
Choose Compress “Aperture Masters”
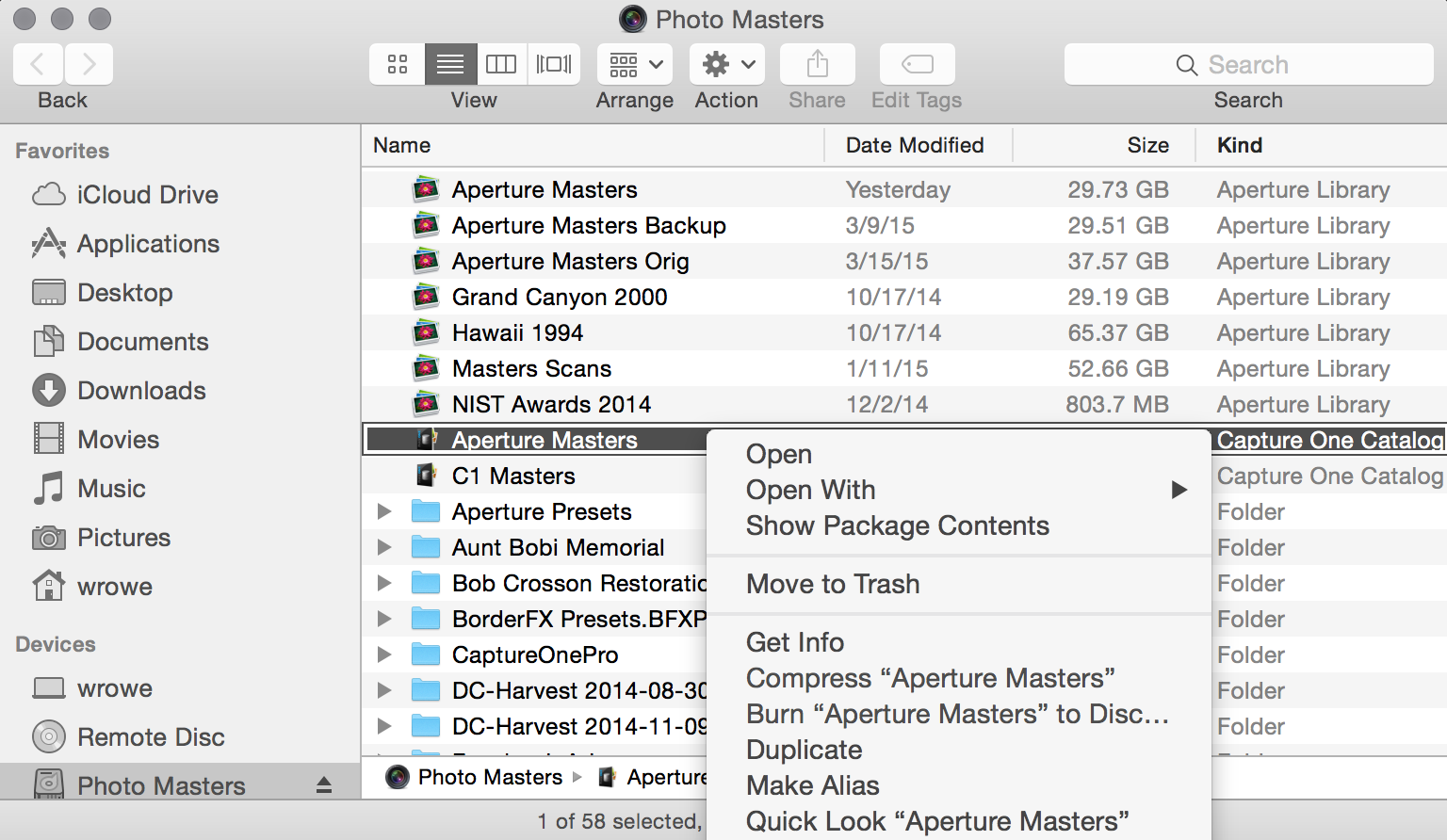[x=959, y=678]
